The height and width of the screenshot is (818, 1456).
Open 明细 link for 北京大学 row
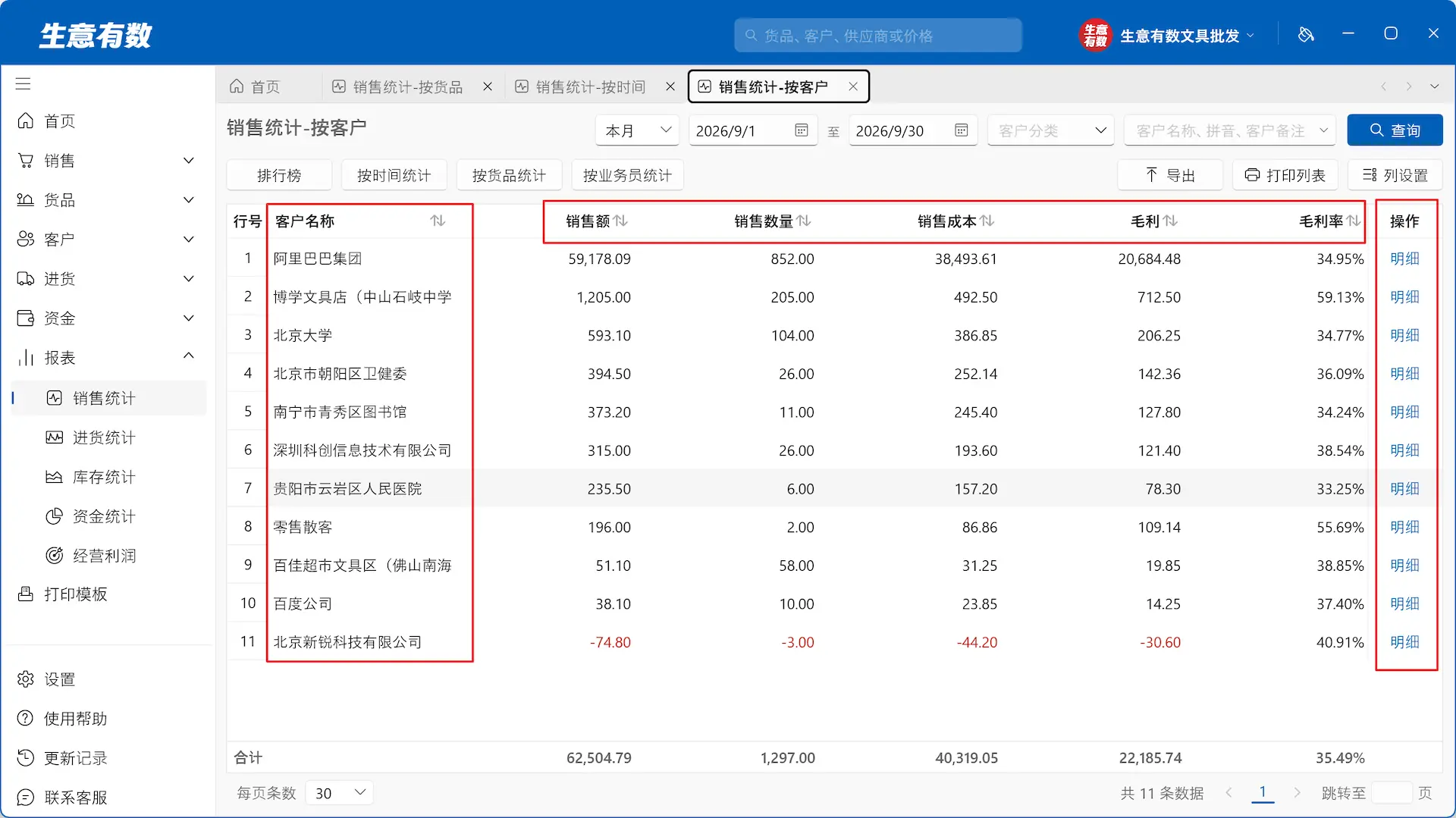1404,335
